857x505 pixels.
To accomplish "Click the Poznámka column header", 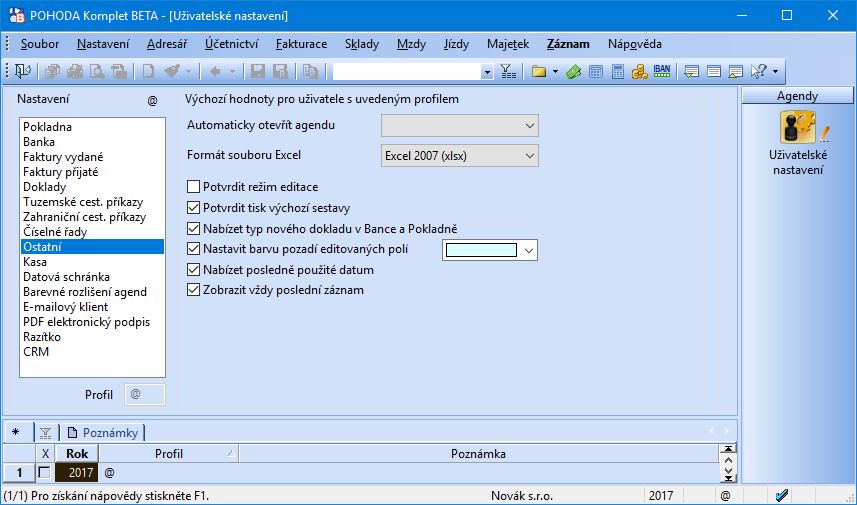I will pos(478,454).
